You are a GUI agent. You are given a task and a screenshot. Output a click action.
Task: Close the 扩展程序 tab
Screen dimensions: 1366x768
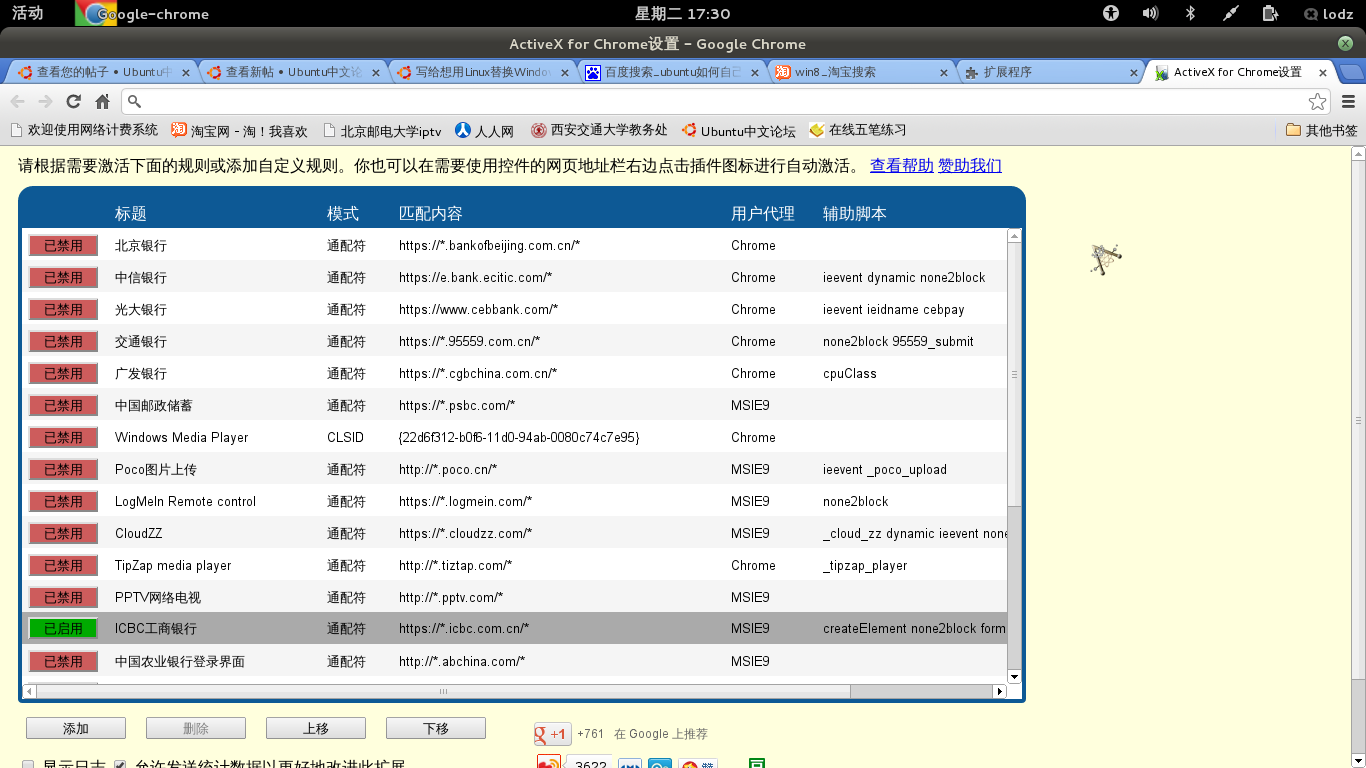point(1134,73)
